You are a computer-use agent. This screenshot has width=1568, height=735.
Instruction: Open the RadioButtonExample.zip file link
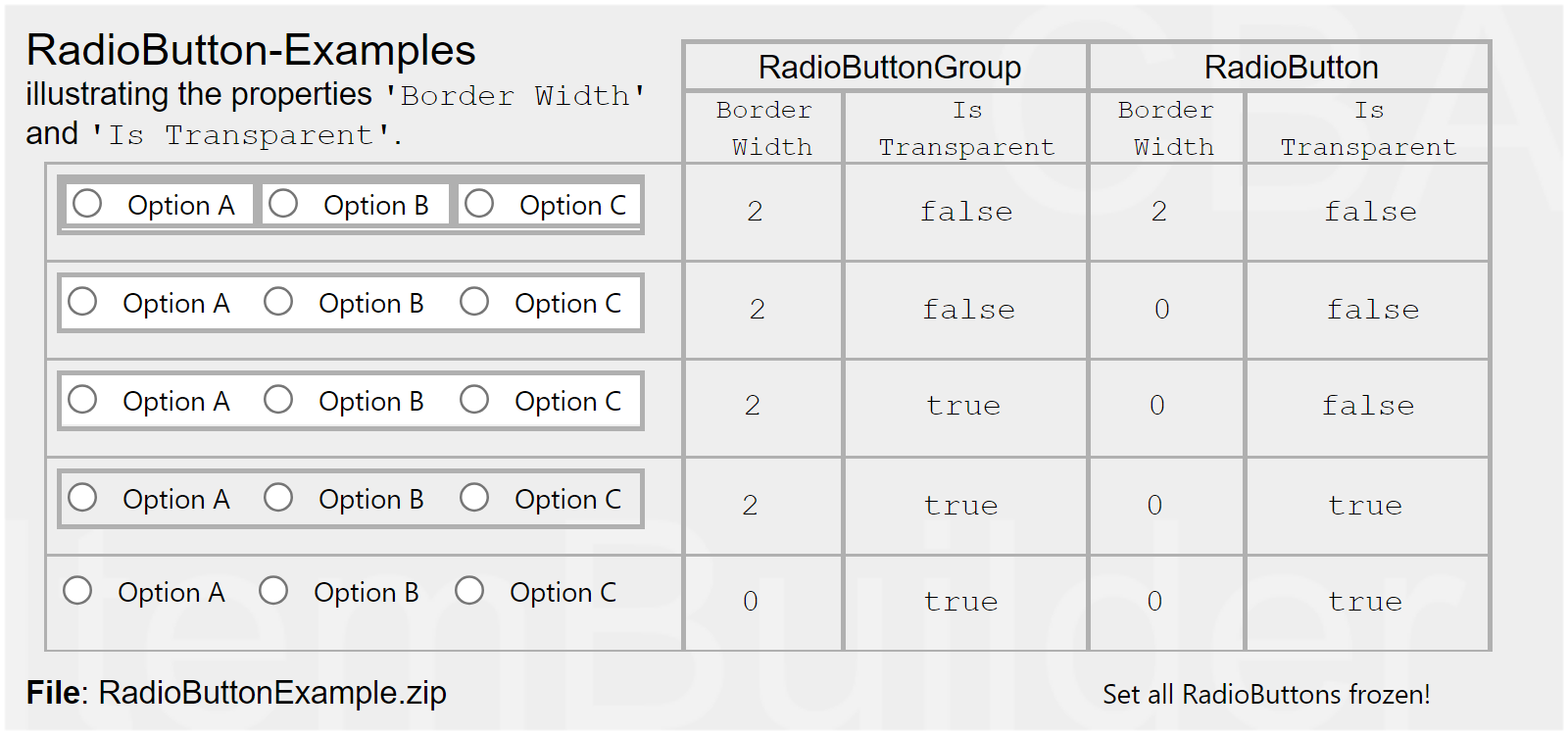(271, 693)
